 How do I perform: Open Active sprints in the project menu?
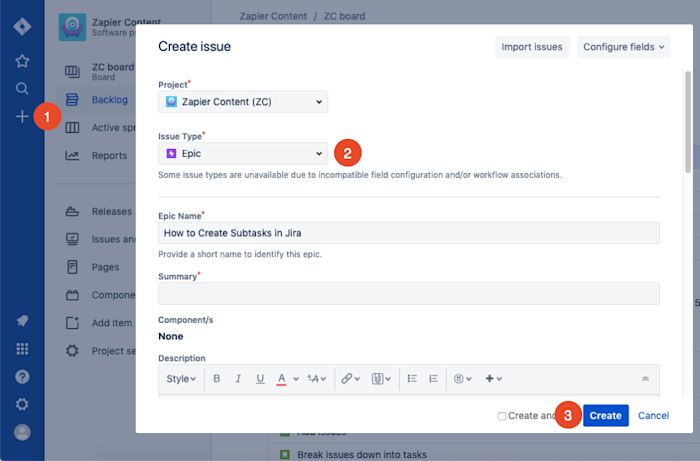click(x=114, y=128)
